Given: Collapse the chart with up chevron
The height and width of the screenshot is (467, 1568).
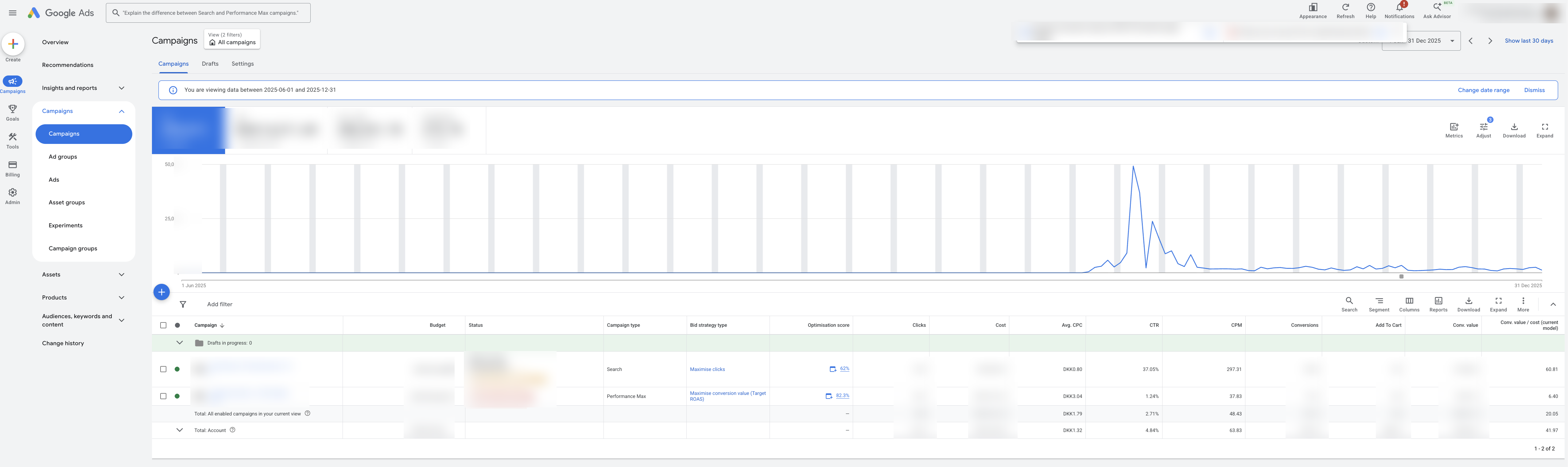Looking at the screenshot, I should coord(1553,304).
